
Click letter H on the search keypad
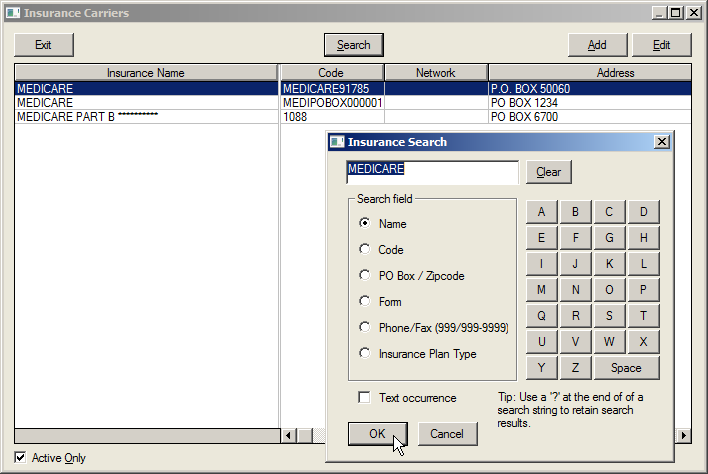pos(643,238)
